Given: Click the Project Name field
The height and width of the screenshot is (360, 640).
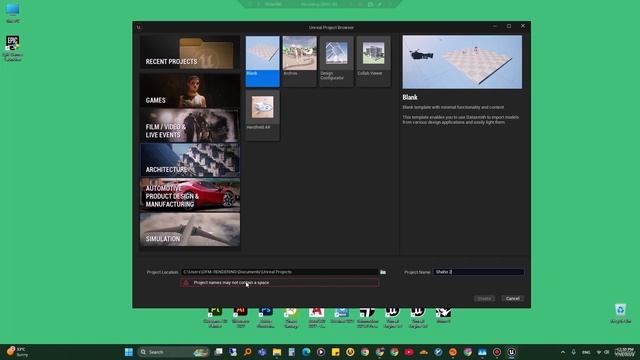Looking at the screenshot, I should point(478,272).
